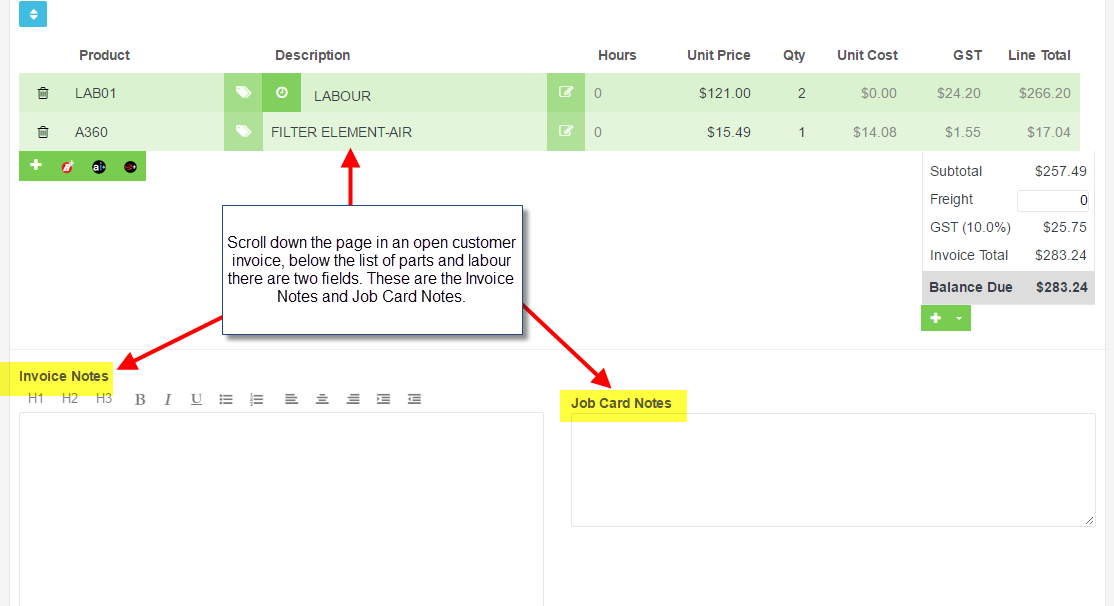Click the $14.08 unit cost
Image resolution: width=1114 pixels, height=606 pixels.
(875, 132)
